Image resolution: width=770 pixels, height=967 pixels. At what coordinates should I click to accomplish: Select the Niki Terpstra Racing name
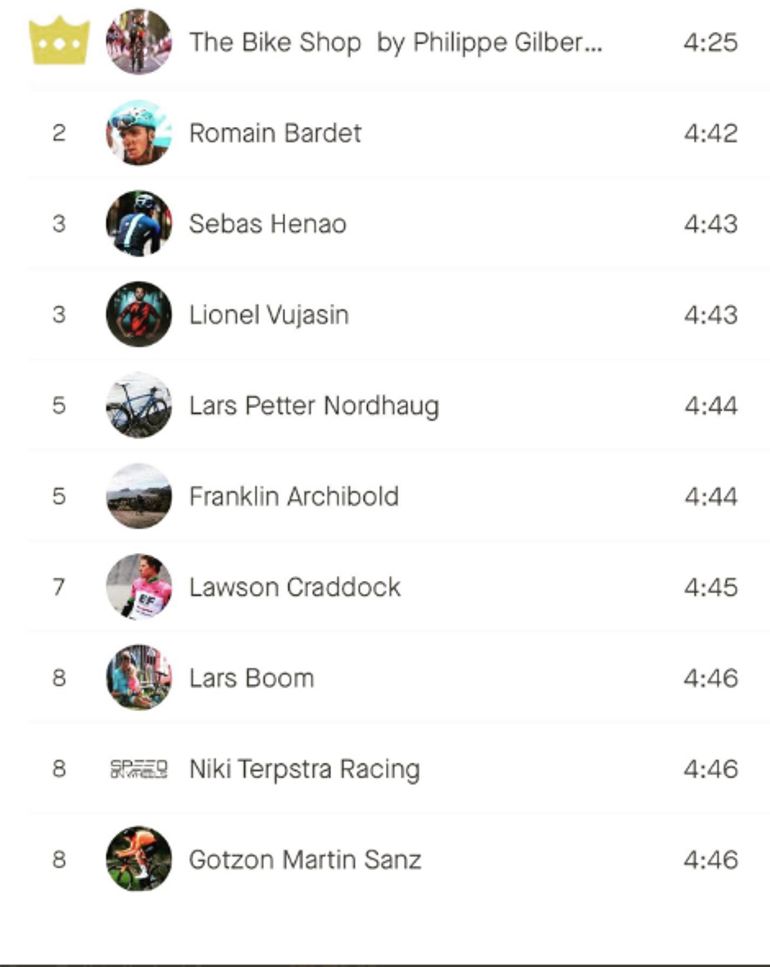point(304,769)
